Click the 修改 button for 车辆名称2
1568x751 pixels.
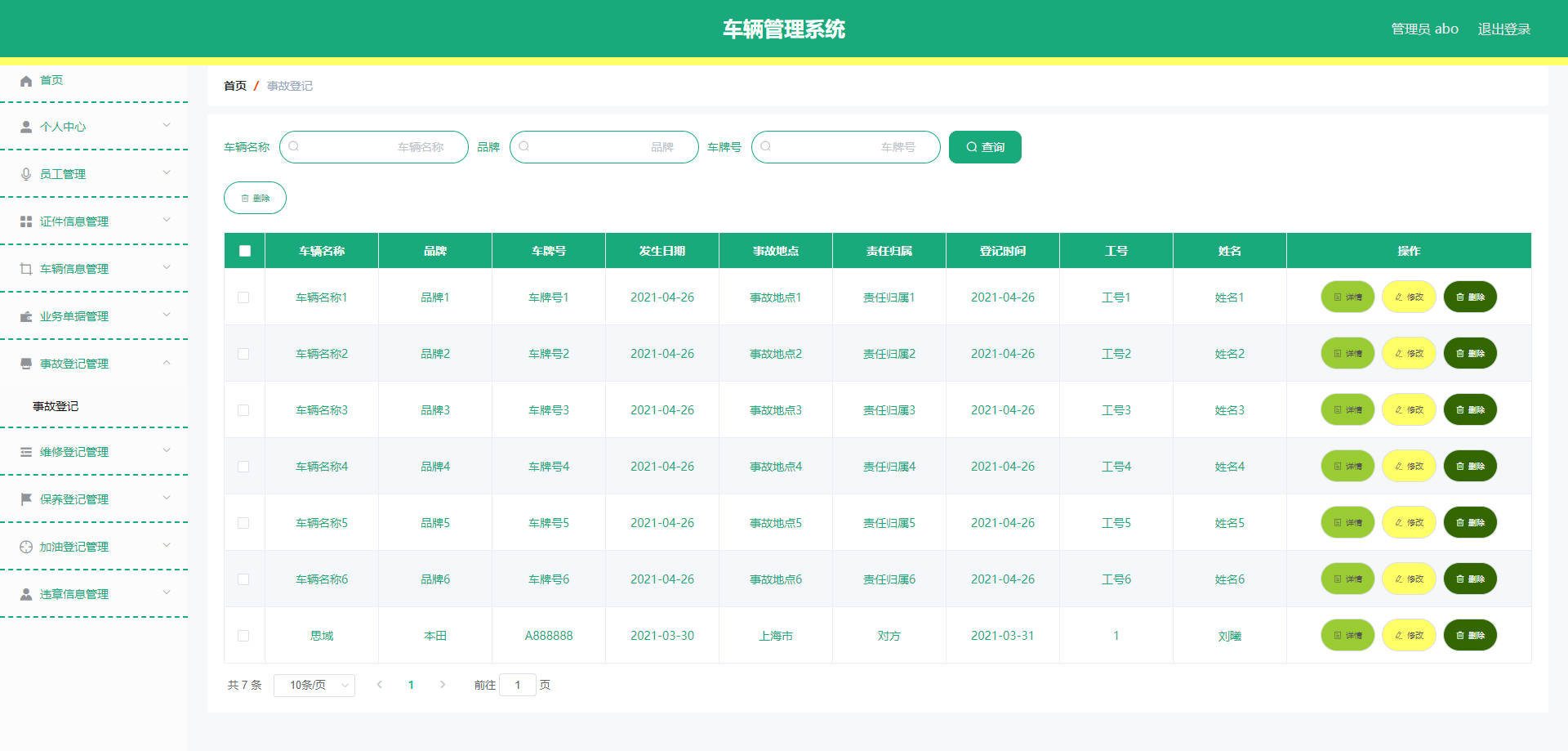coord(1409,354)
